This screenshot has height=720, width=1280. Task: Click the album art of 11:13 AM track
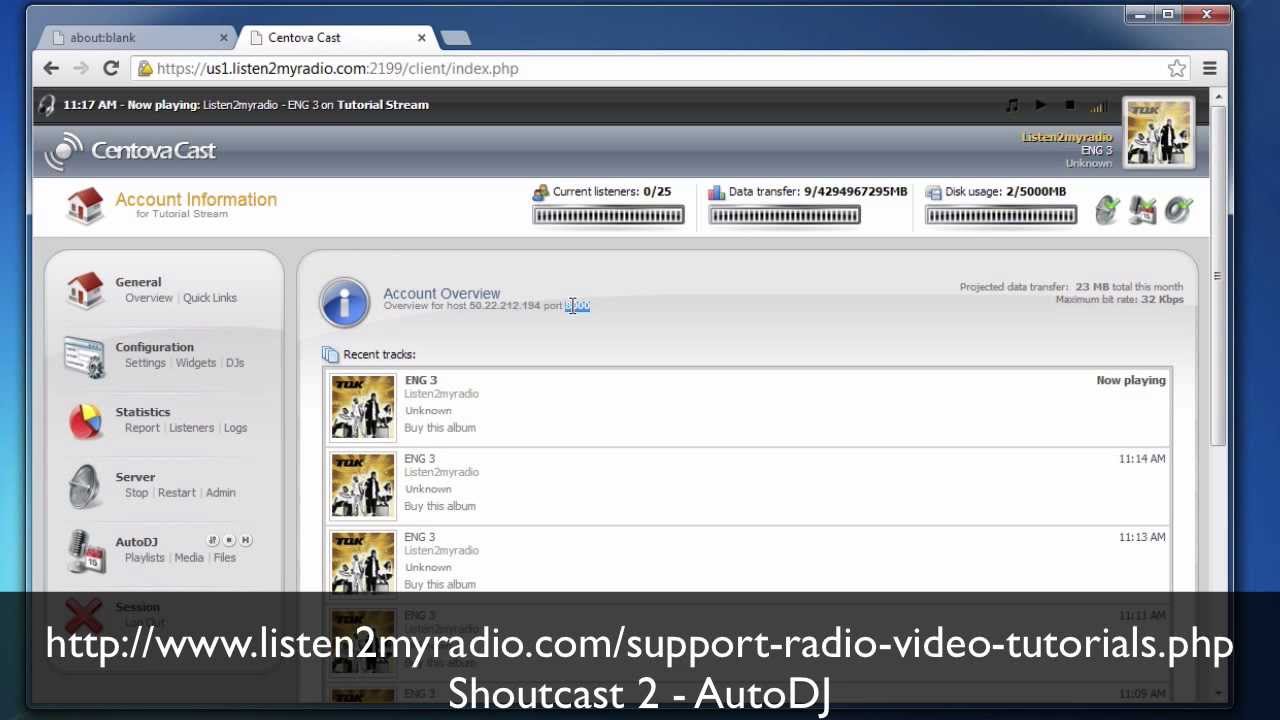point(363,562)
